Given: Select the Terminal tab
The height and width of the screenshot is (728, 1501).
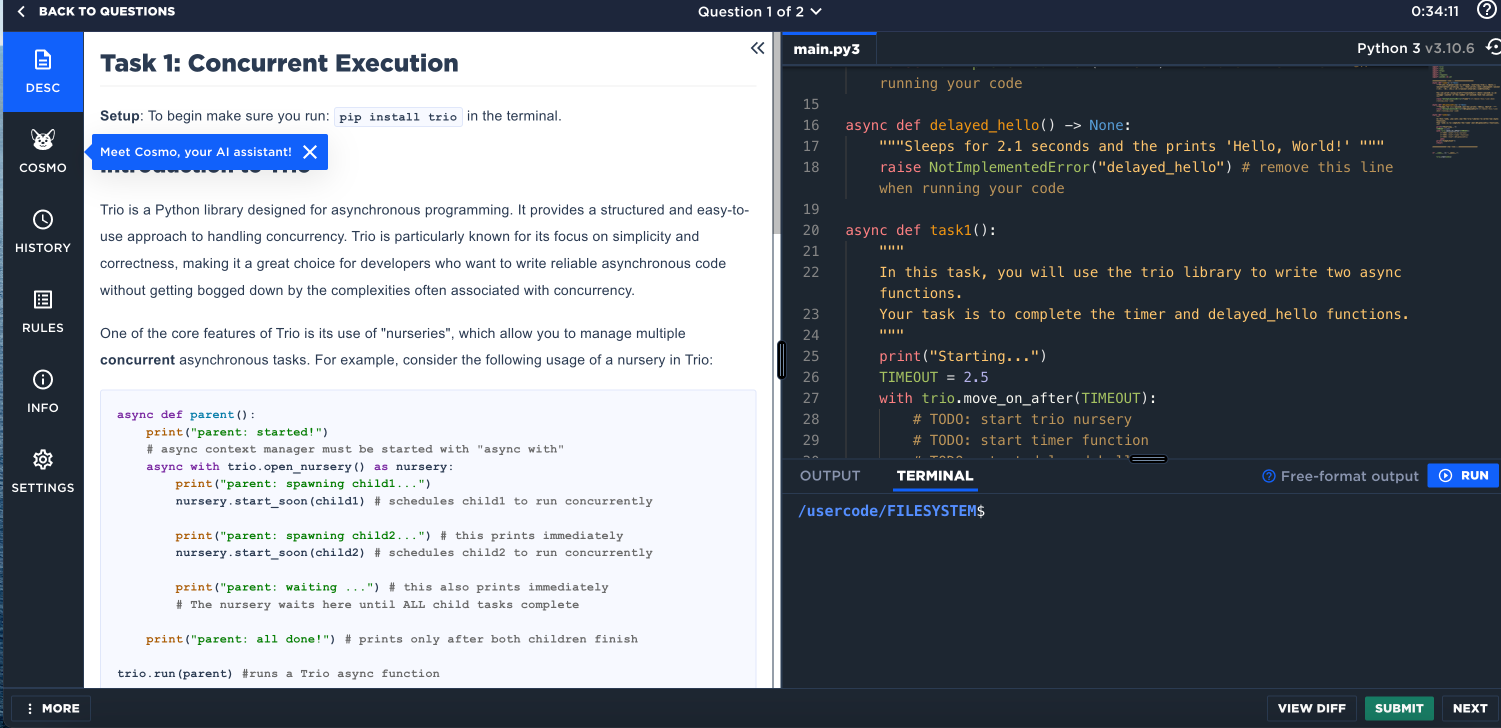Looking at the screenshot, I should (x=935, y=476).
